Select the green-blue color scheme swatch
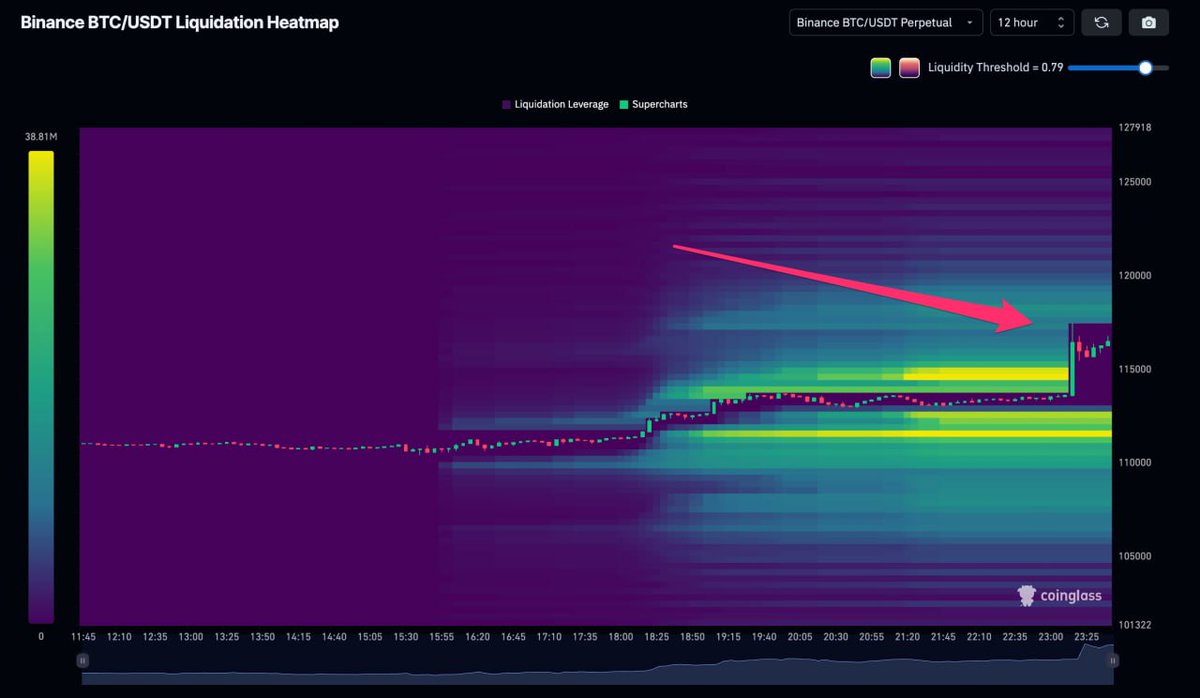 coord(880,68)
